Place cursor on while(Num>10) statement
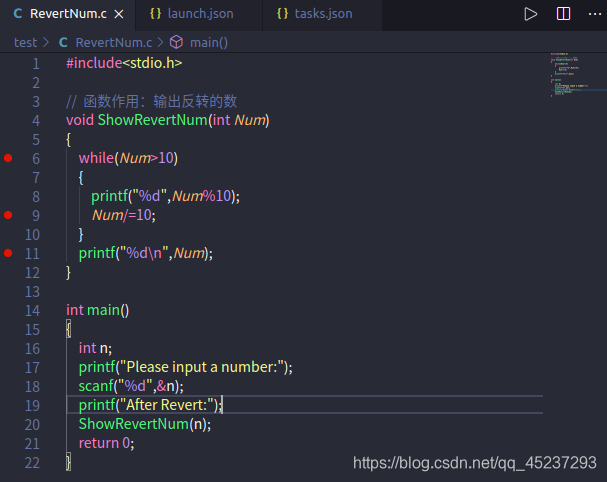This screenshot has height=482, width=607. pyautogui.click(x=128, y=158)
